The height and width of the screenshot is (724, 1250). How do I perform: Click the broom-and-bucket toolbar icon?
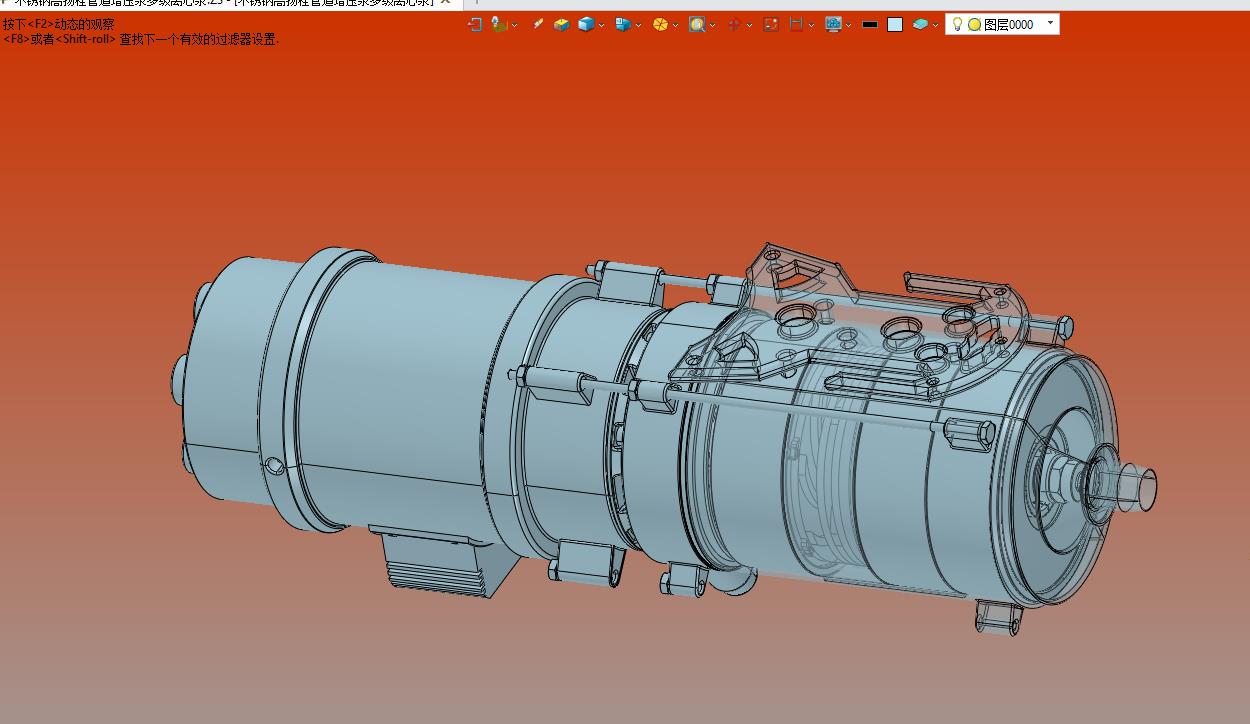[499, 24]
